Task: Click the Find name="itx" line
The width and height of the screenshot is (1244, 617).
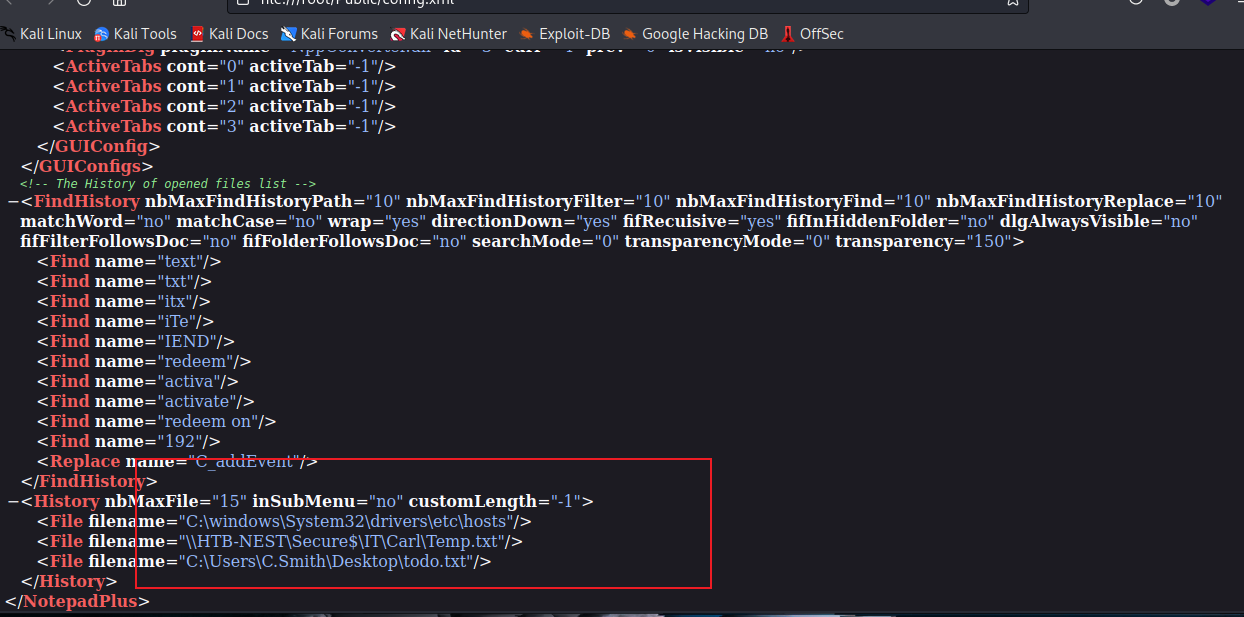Action: click(123, 301)
